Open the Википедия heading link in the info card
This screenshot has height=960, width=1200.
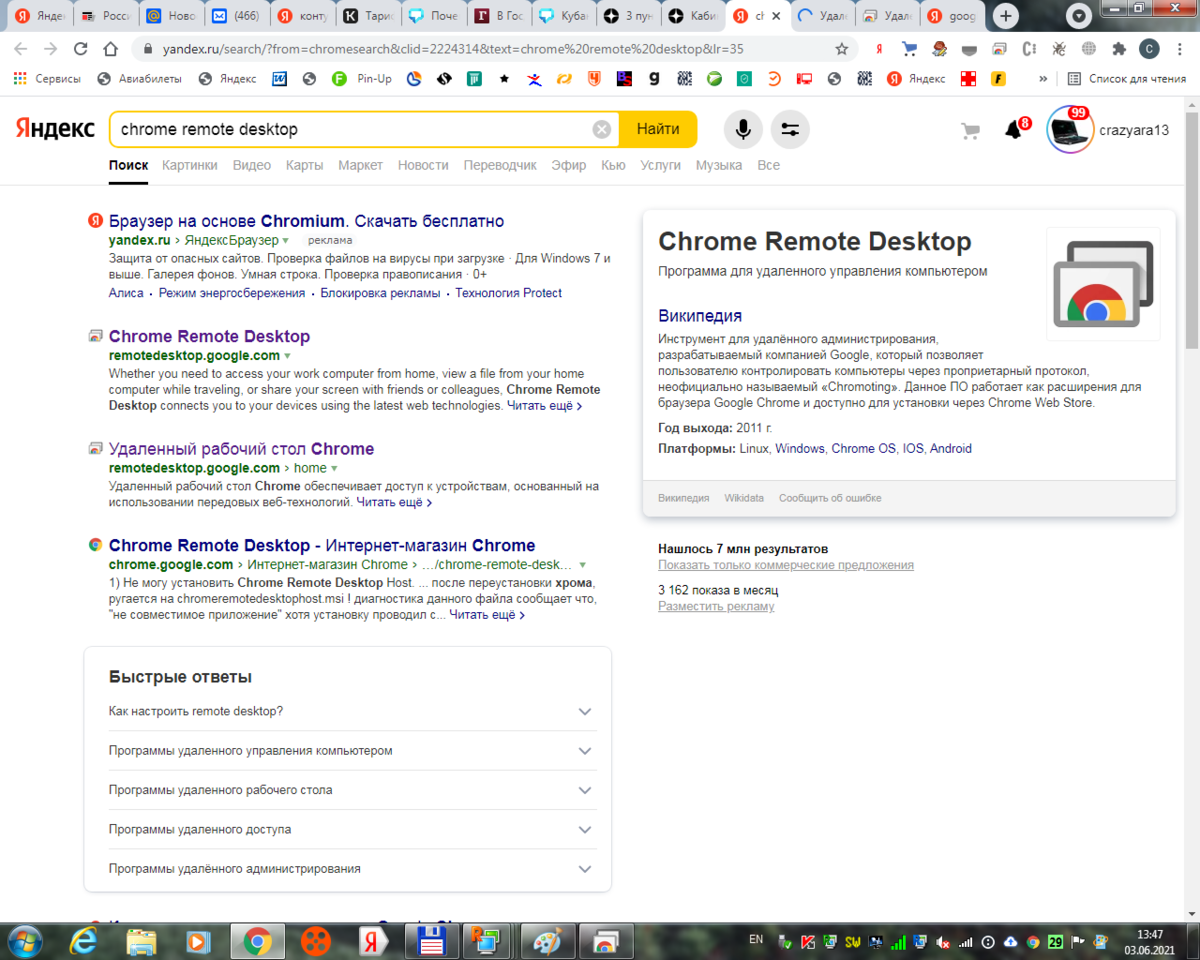(x=700, y=316)
